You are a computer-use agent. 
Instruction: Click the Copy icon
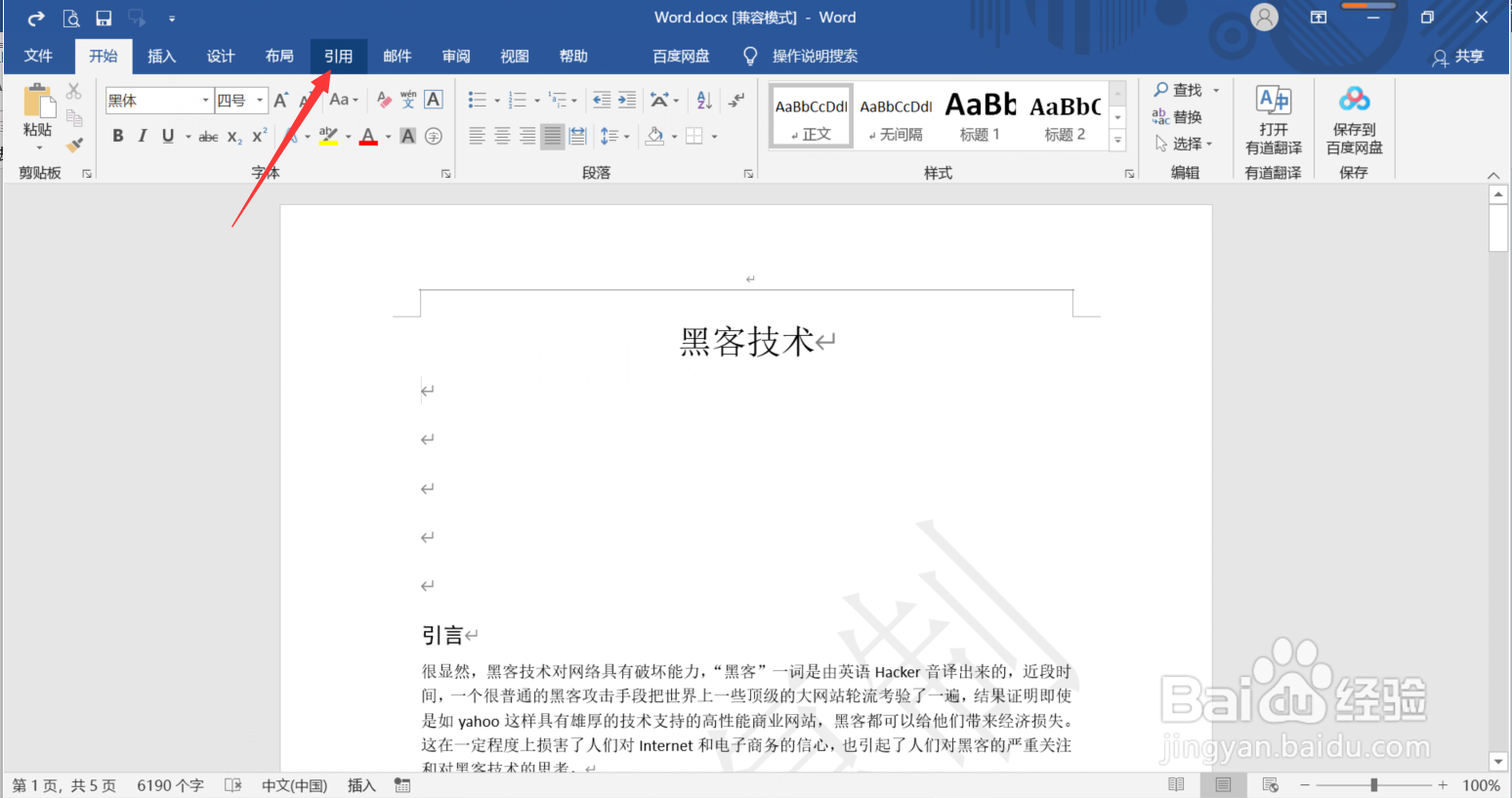(x=74, y=117)
